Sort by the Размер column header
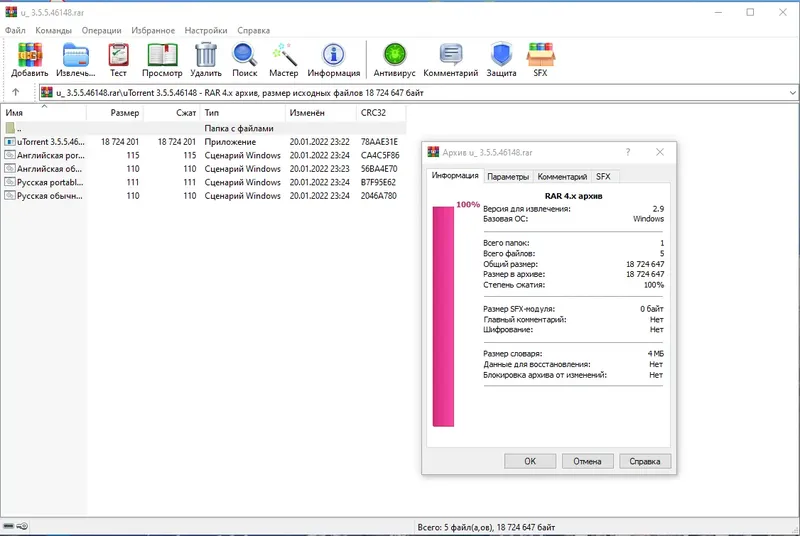Viewport: 800px width, 536px height. coord(115,113)
